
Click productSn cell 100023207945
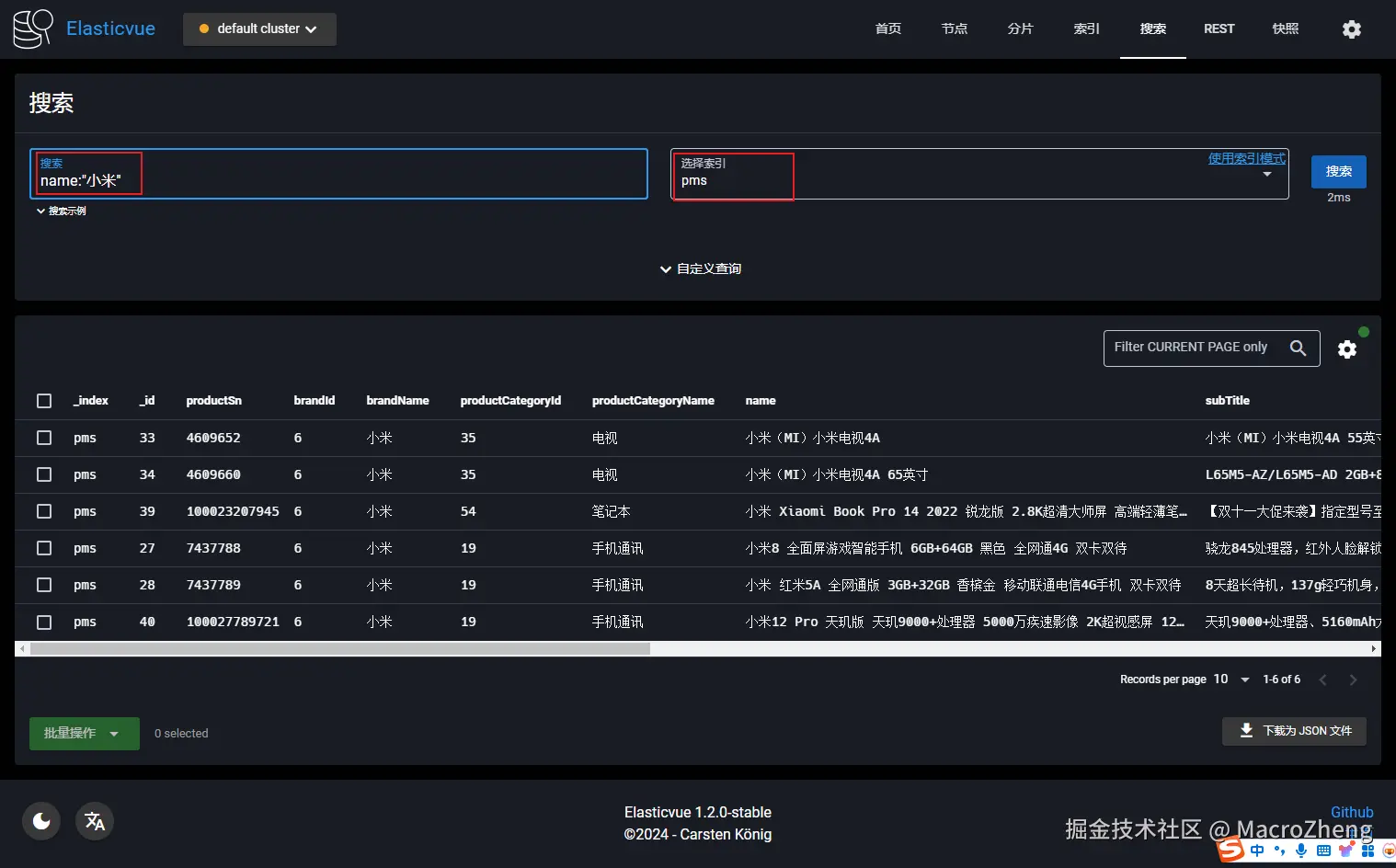[233, 511]
